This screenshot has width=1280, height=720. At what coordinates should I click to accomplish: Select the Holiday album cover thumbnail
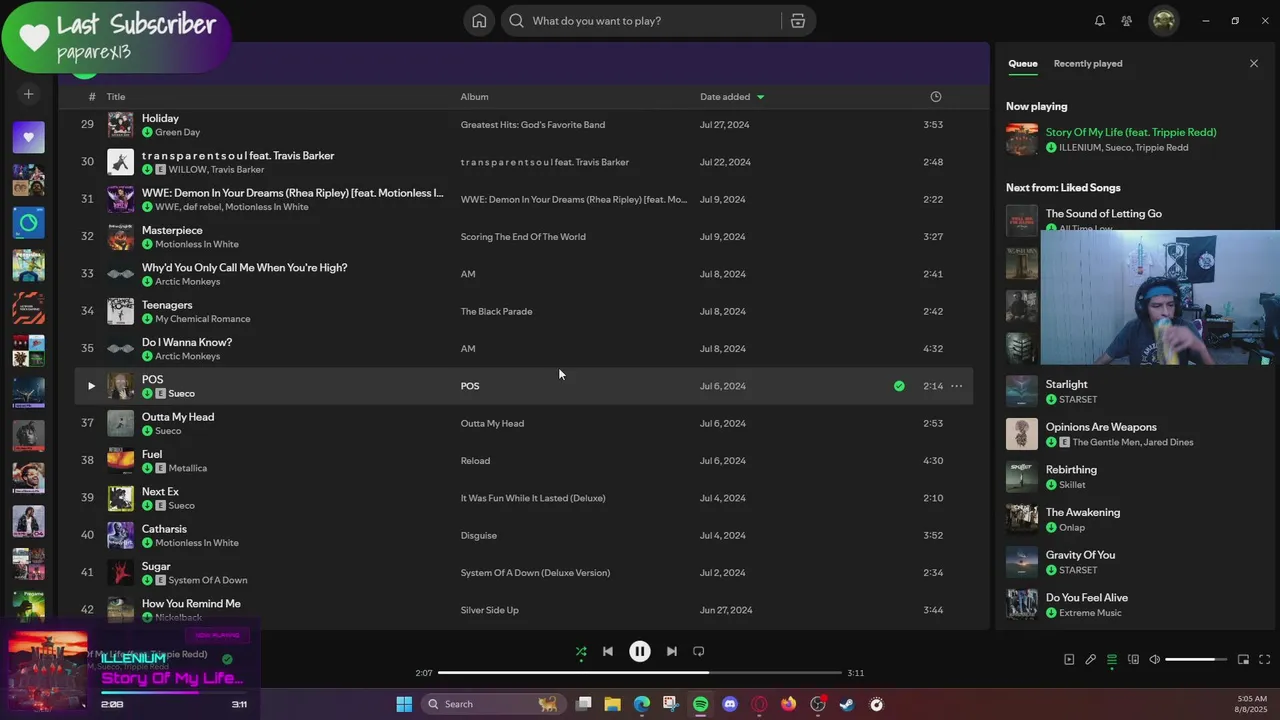click(120, 125)
